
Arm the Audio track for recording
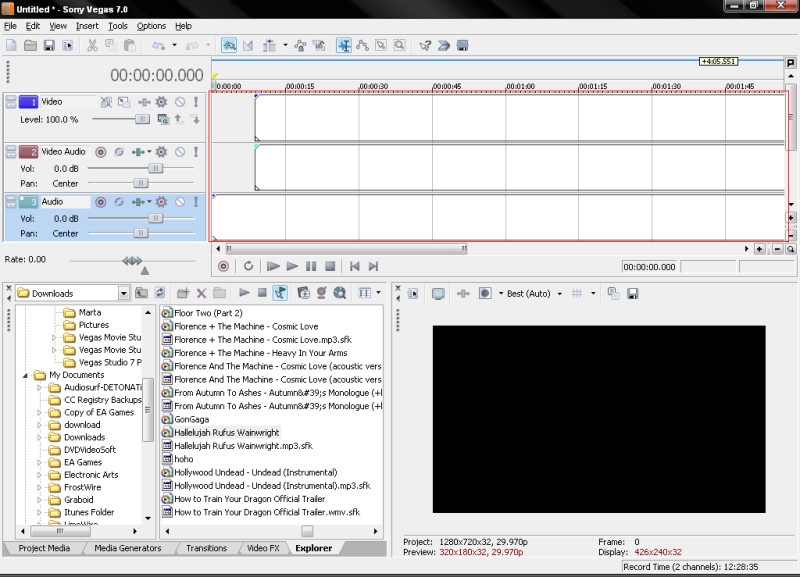pos(100,202)
